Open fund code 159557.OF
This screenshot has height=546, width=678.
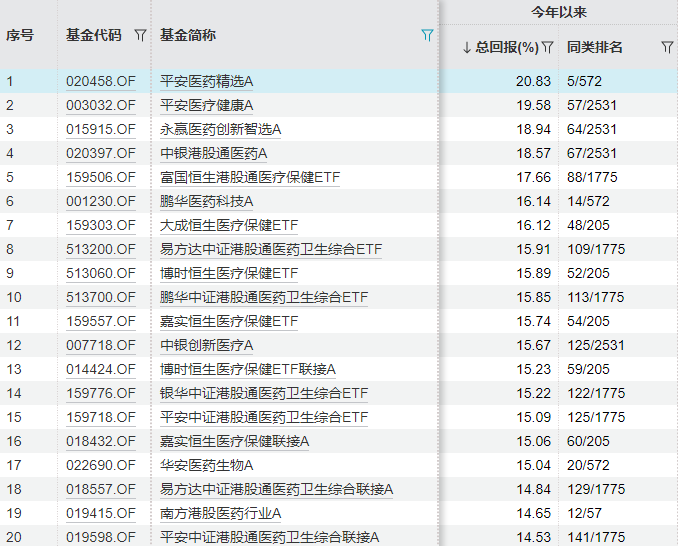click(101, 321)
